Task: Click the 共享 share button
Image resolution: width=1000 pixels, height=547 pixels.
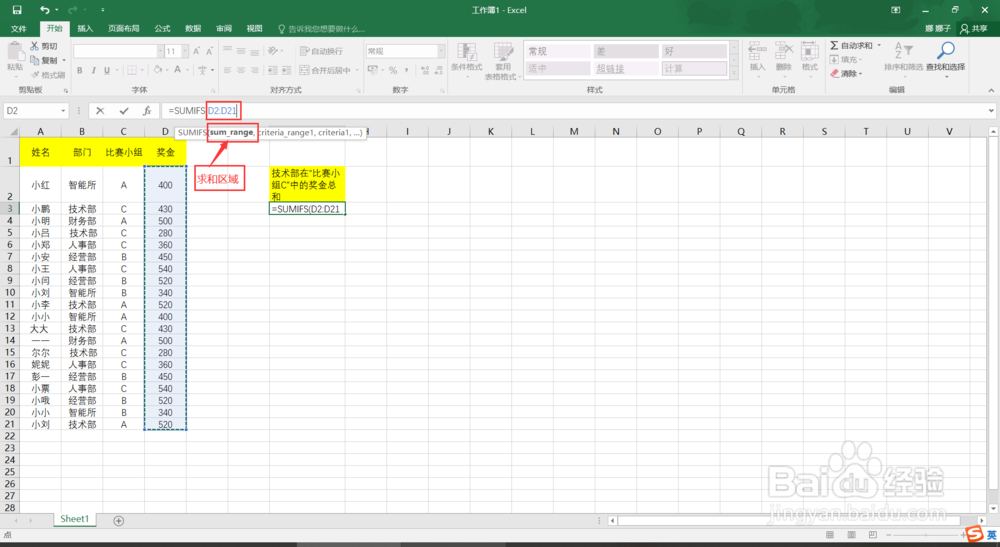Action: [x=974, y=29]
